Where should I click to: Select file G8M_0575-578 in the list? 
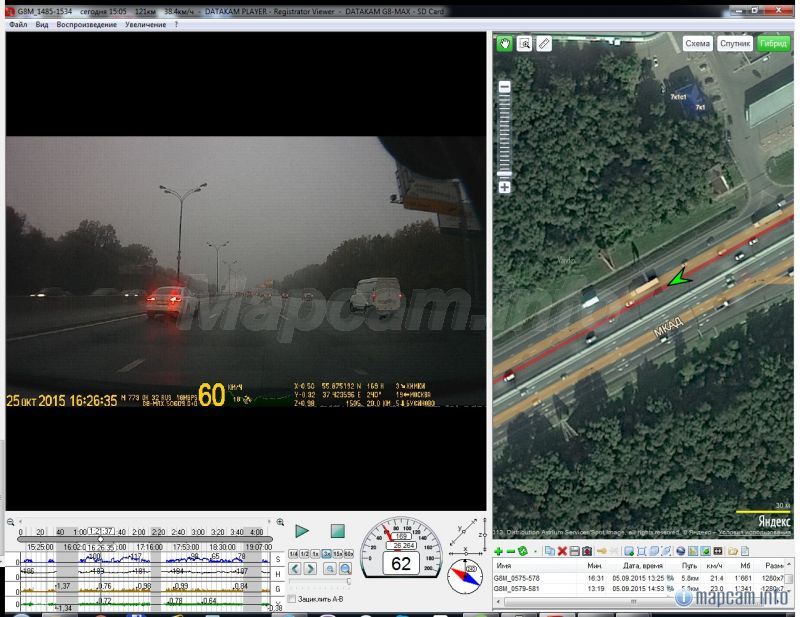(x=517, y=578)
